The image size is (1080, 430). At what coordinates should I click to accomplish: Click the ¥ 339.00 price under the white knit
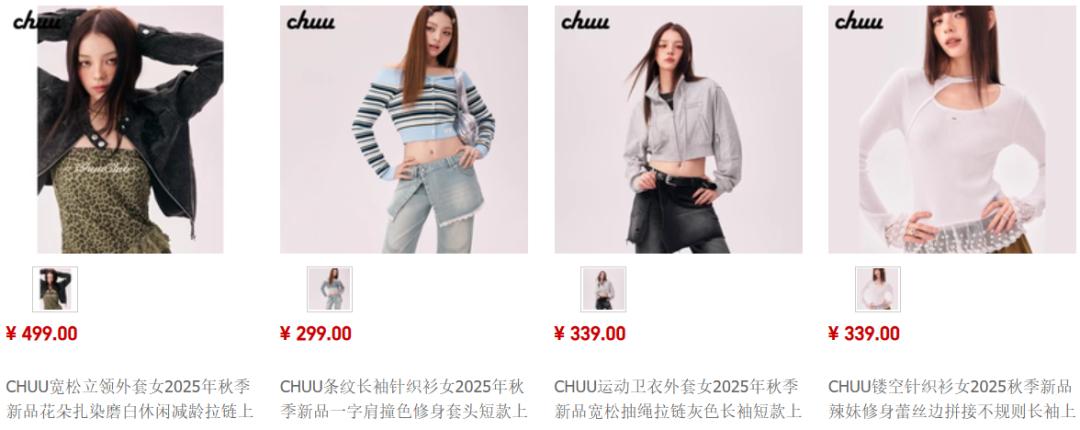point(864,334)
